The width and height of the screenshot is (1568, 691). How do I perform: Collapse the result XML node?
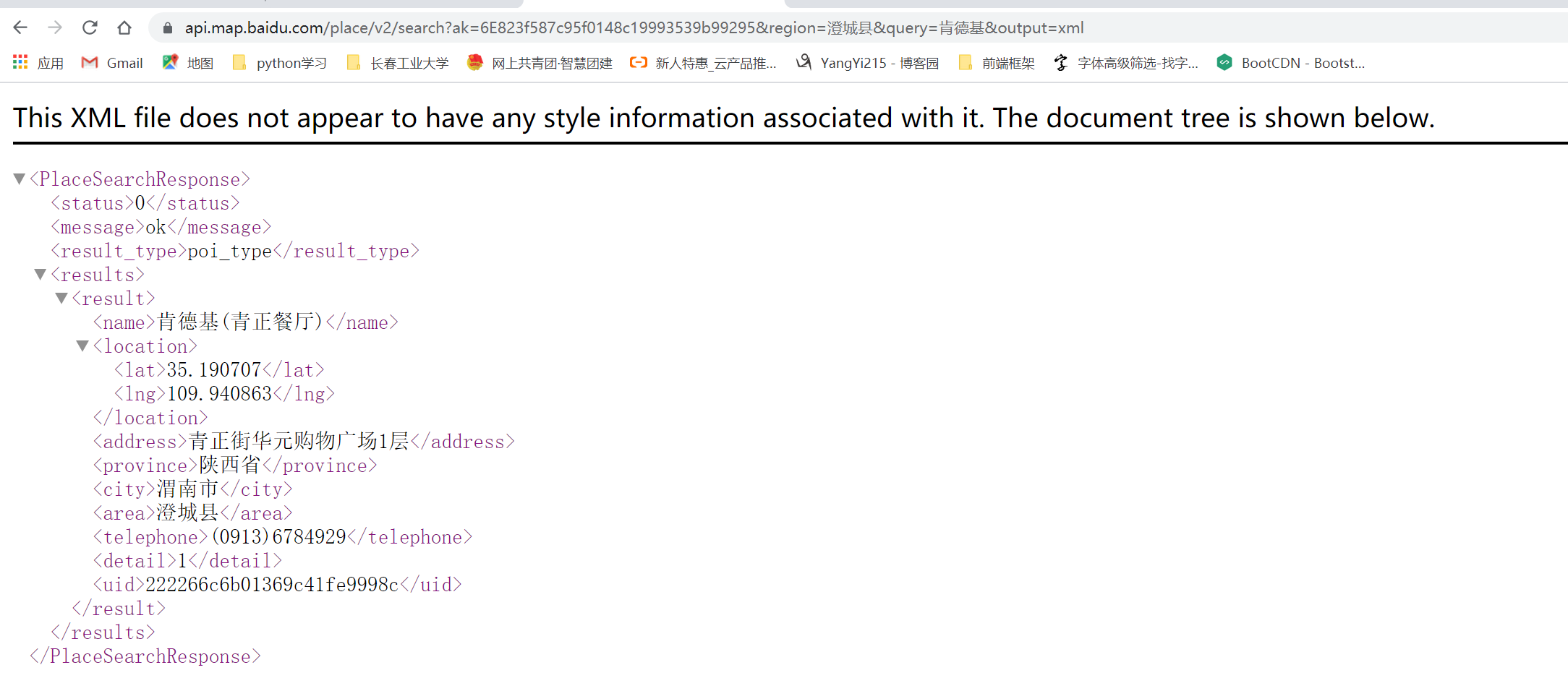tap(61, 299)
